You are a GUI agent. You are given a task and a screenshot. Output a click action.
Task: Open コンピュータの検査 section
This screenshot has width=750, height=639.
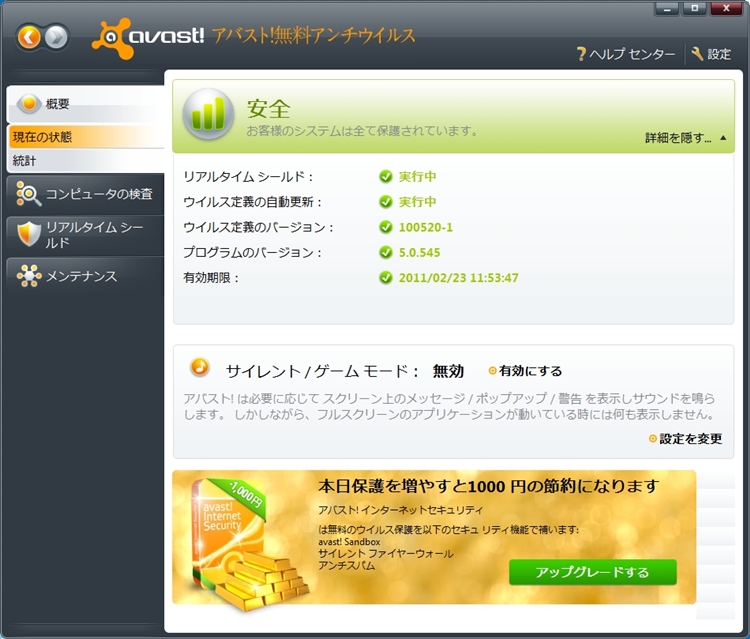pyautogui.click(x=86, y=194)
